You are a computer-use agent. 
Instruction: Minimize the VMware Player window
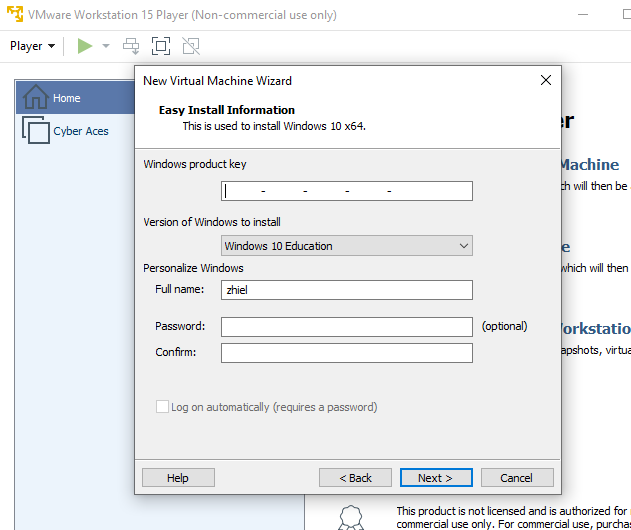[x=583, y=14]
